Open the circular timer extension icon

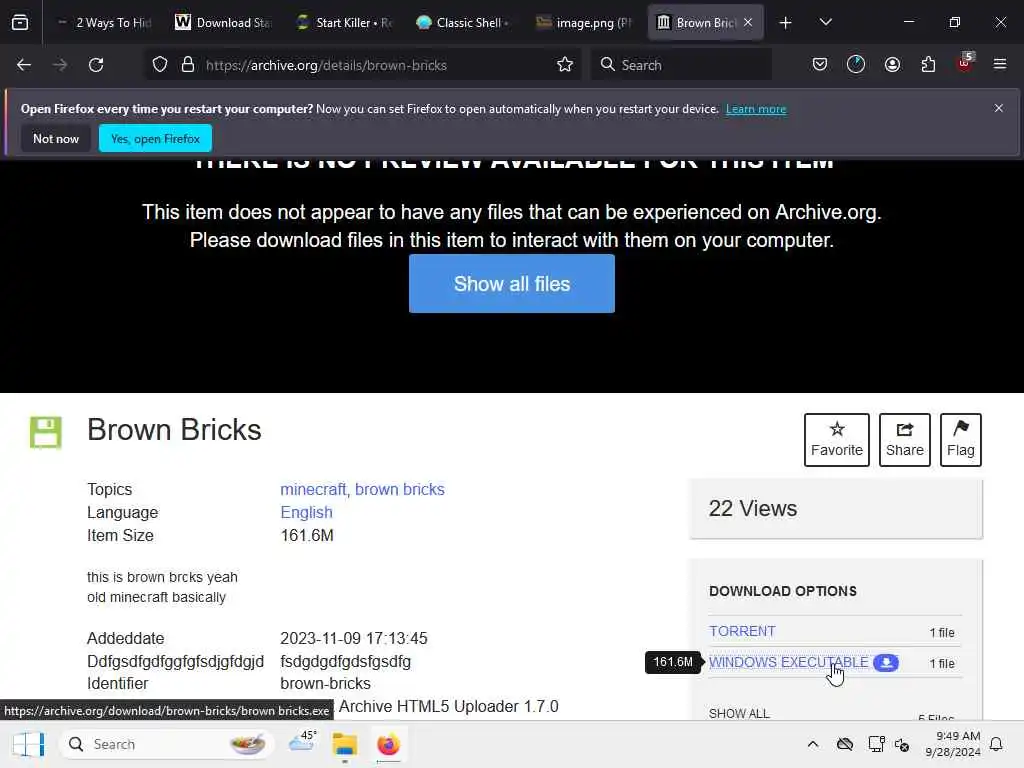(856, 65)
